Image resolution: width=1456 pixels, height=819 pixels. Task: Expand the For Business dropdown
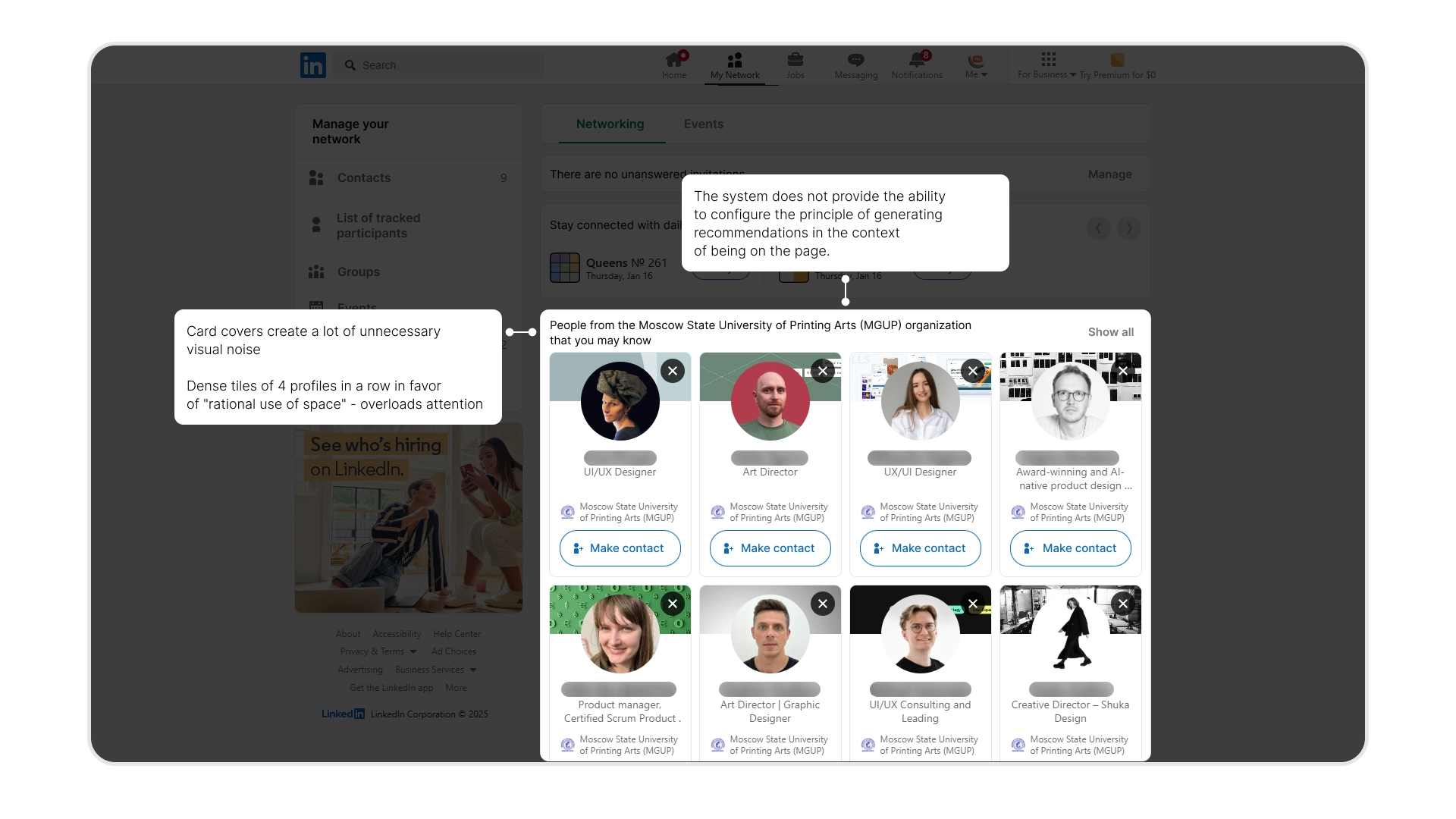[x=1046, y=74]
